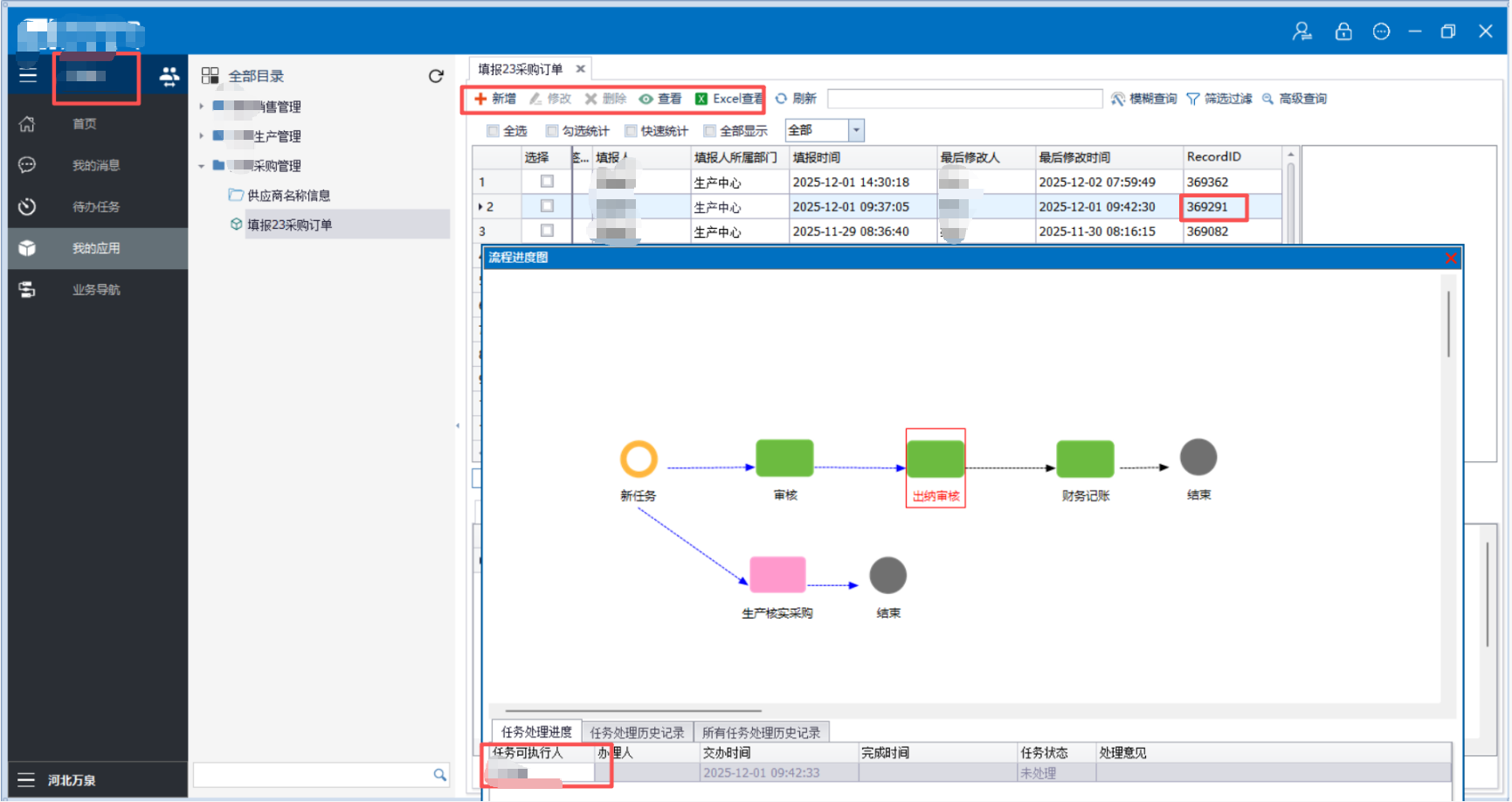Switch to 任务处理历史记录 tab
The width and height of the screenshot is (1512, 802).
[637, 732]
